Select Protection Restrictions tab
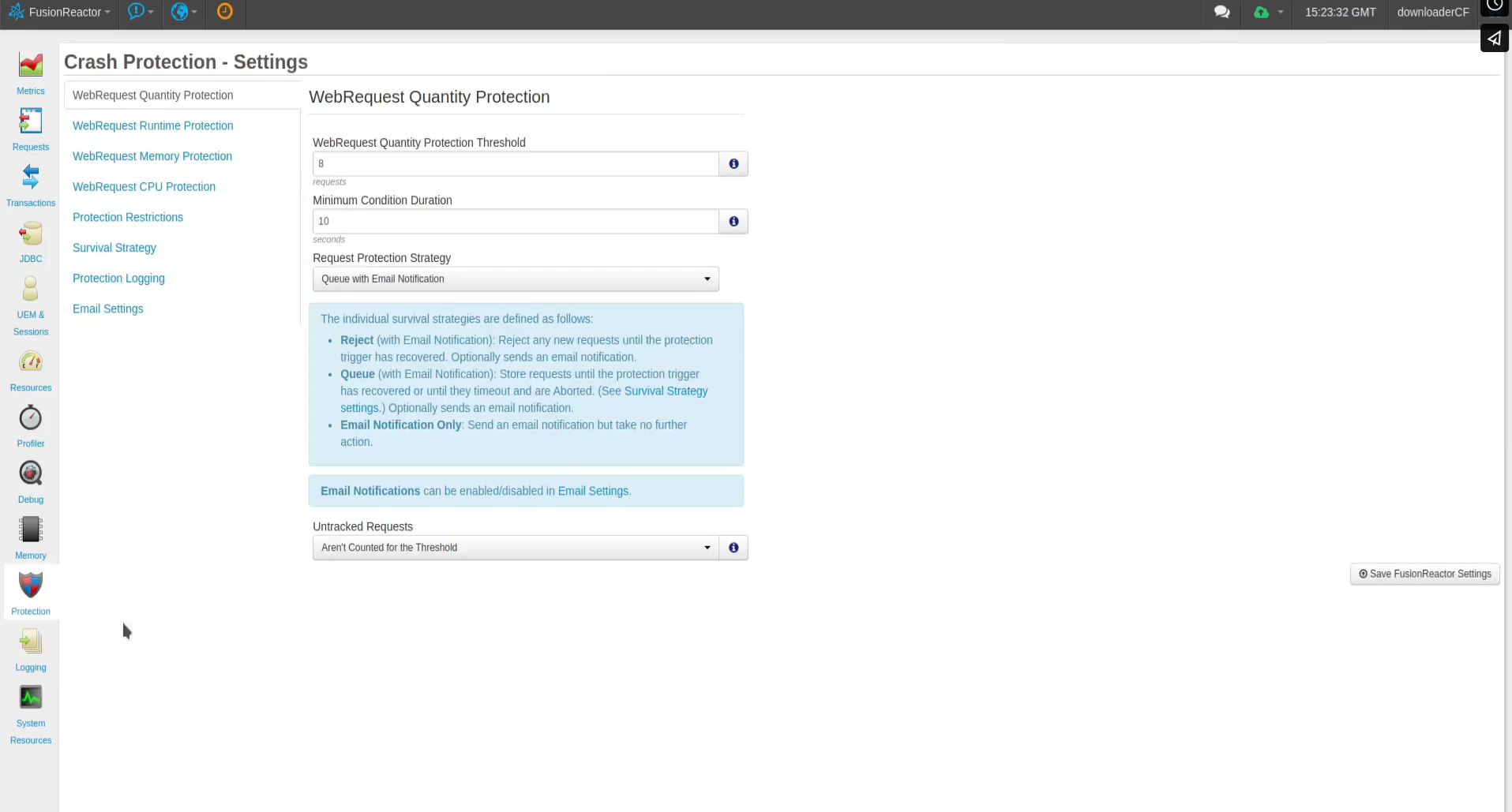This screenshot has height=812, width=1512. click(x=128, y=217)
